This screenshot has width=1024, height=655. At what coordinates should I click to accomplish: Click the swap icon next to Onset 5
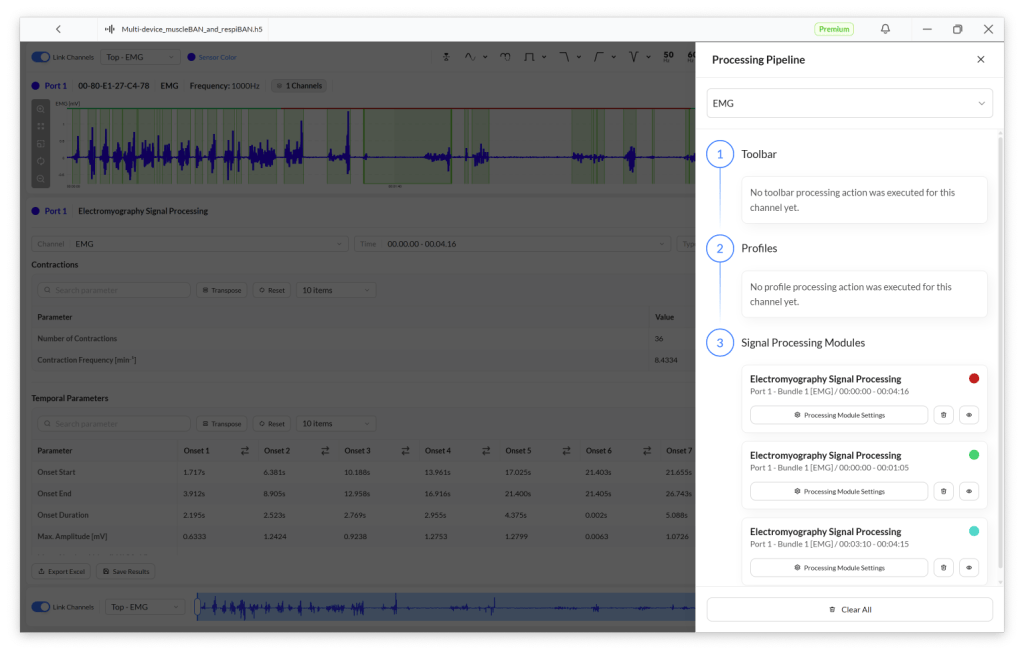tap(566, 451)
